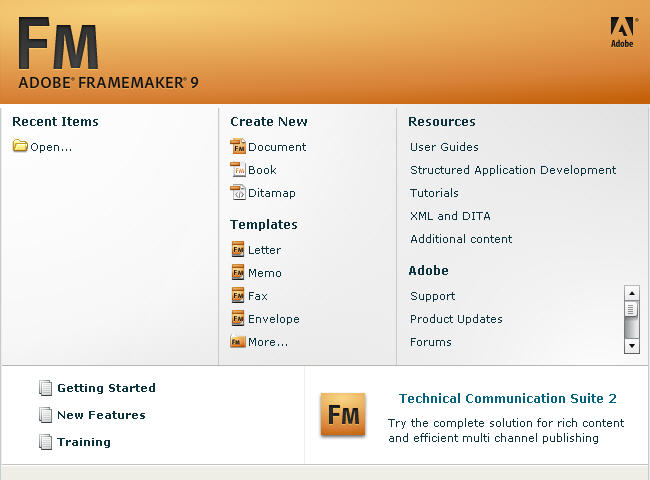Choose the Fax template

point(257,296)
